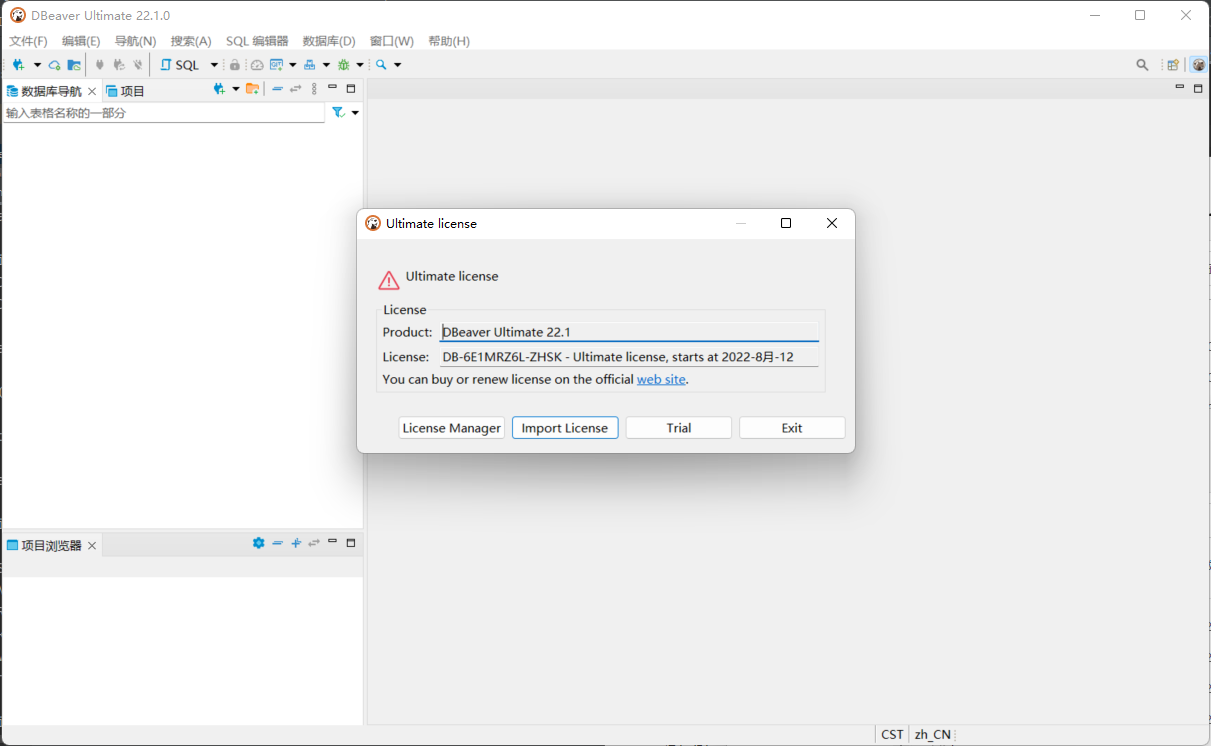Maximize the database navigator panel

click(x=351, y=89)
